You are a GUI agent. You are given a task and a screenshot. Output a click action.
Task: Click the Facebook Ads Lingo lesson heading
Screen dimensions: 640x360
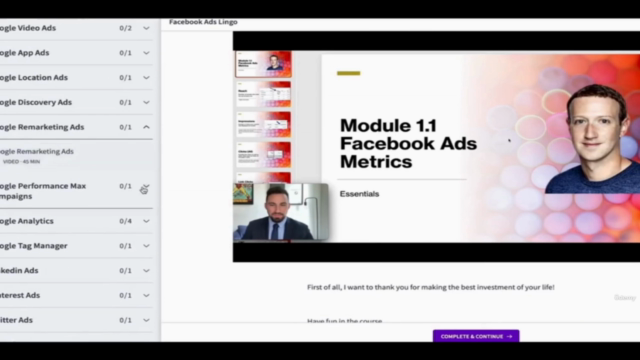[x=203, y=22]
